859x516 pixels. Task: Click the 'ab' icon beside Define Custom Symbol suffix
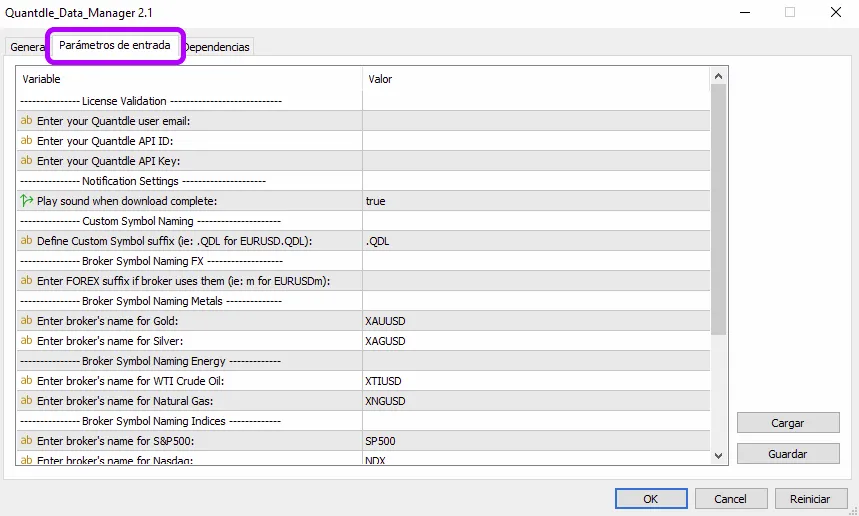pyautogui.click(x=26, y=240)
